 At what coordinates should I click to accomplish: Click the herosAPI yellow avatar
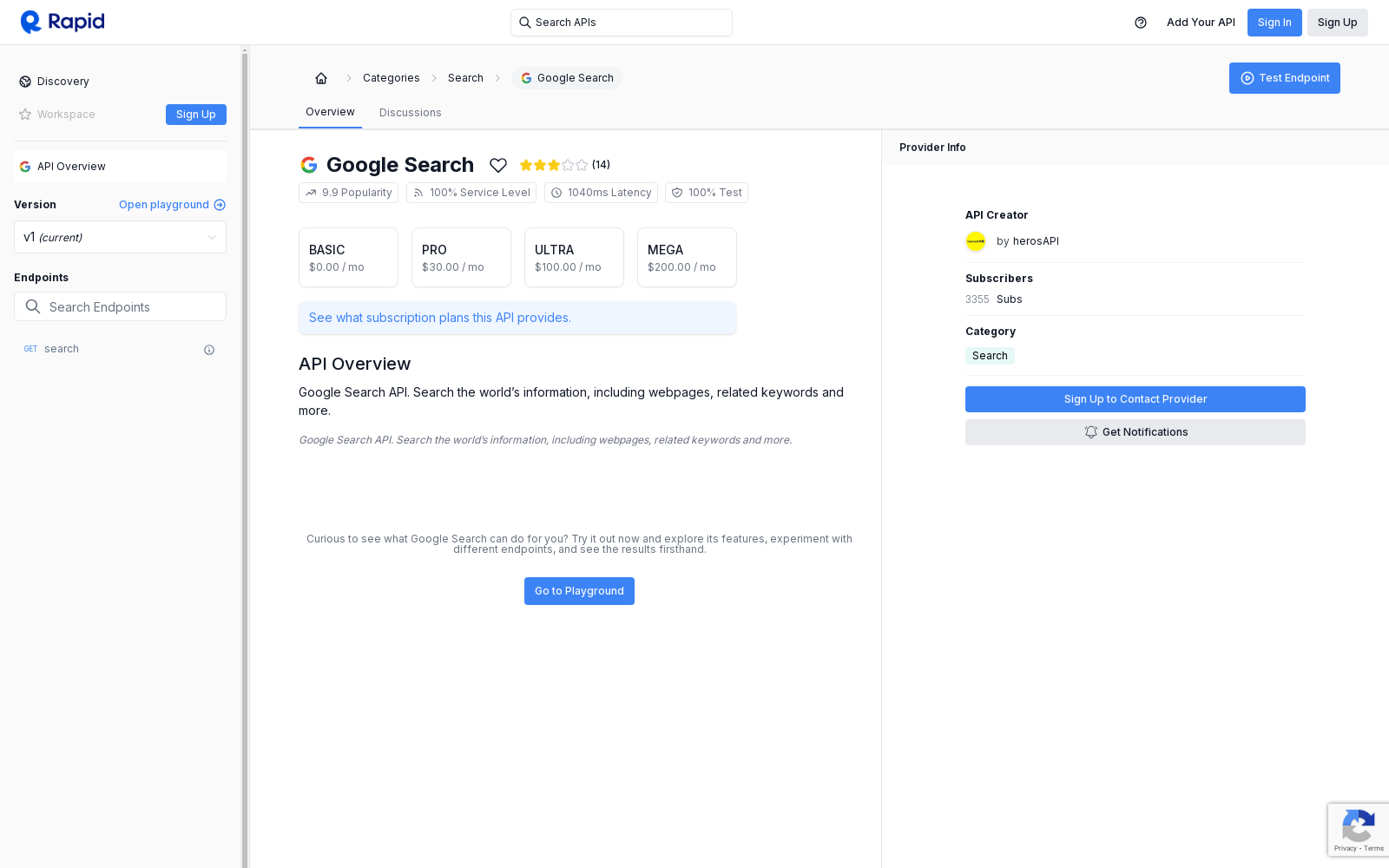tap(976, 241)
